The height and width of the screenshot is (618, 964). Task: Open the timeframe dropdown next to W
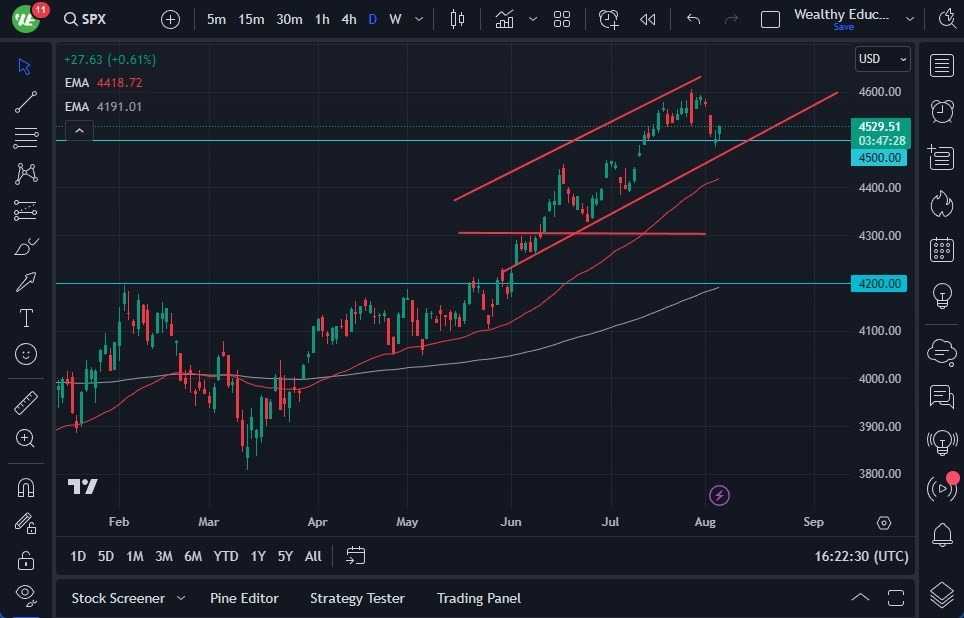coord(418,18)
